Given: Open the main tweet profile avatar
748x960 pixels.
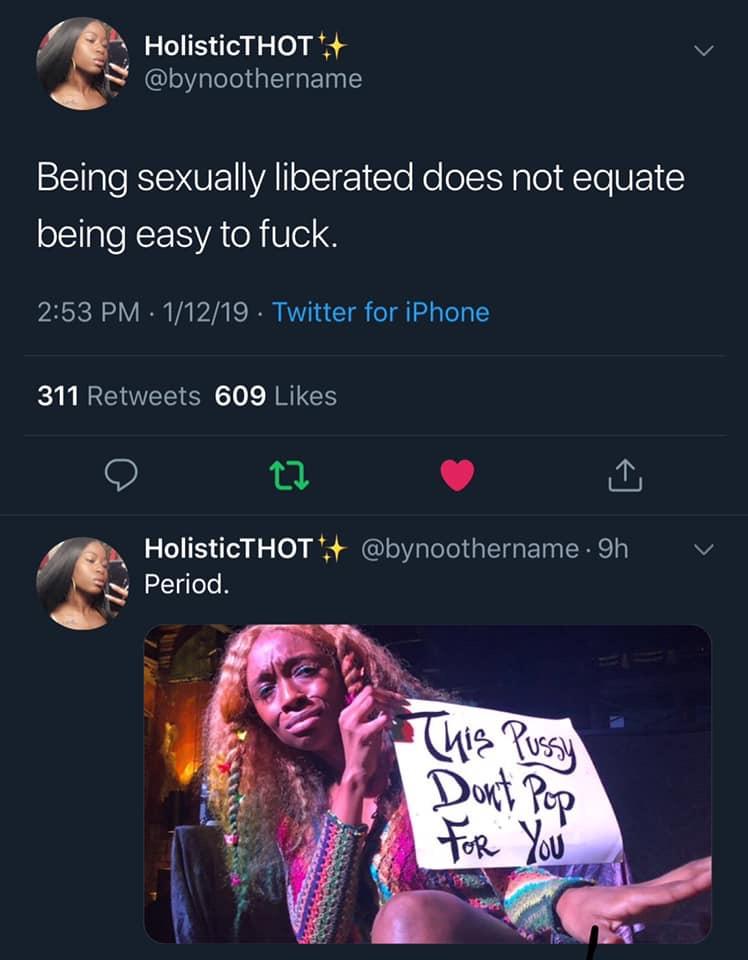Looking at the screenshot, I should point(83,64).
